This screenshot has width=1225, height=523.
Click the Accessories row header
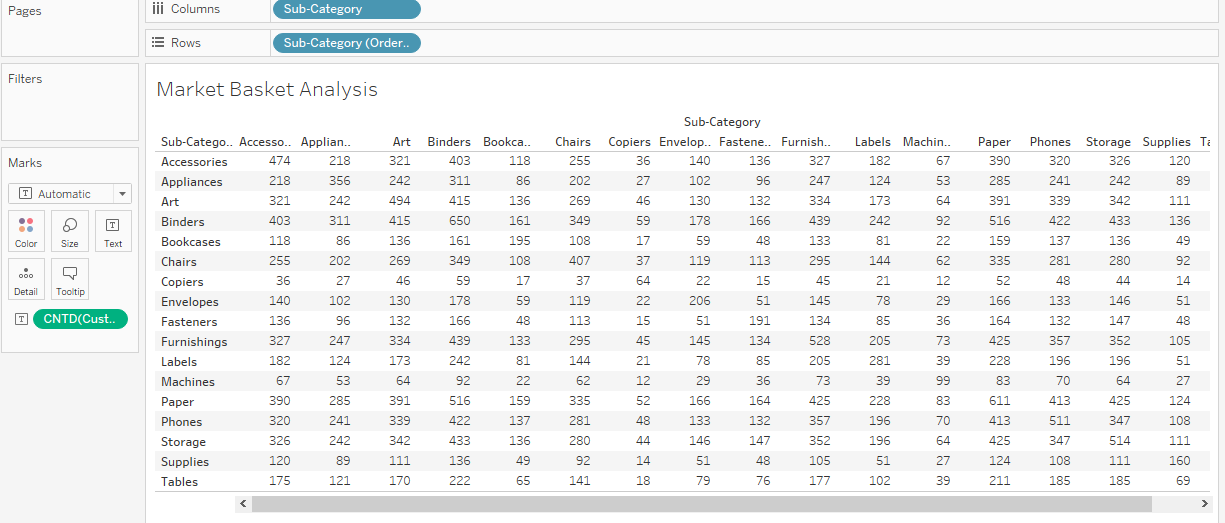tap(194, 162)
